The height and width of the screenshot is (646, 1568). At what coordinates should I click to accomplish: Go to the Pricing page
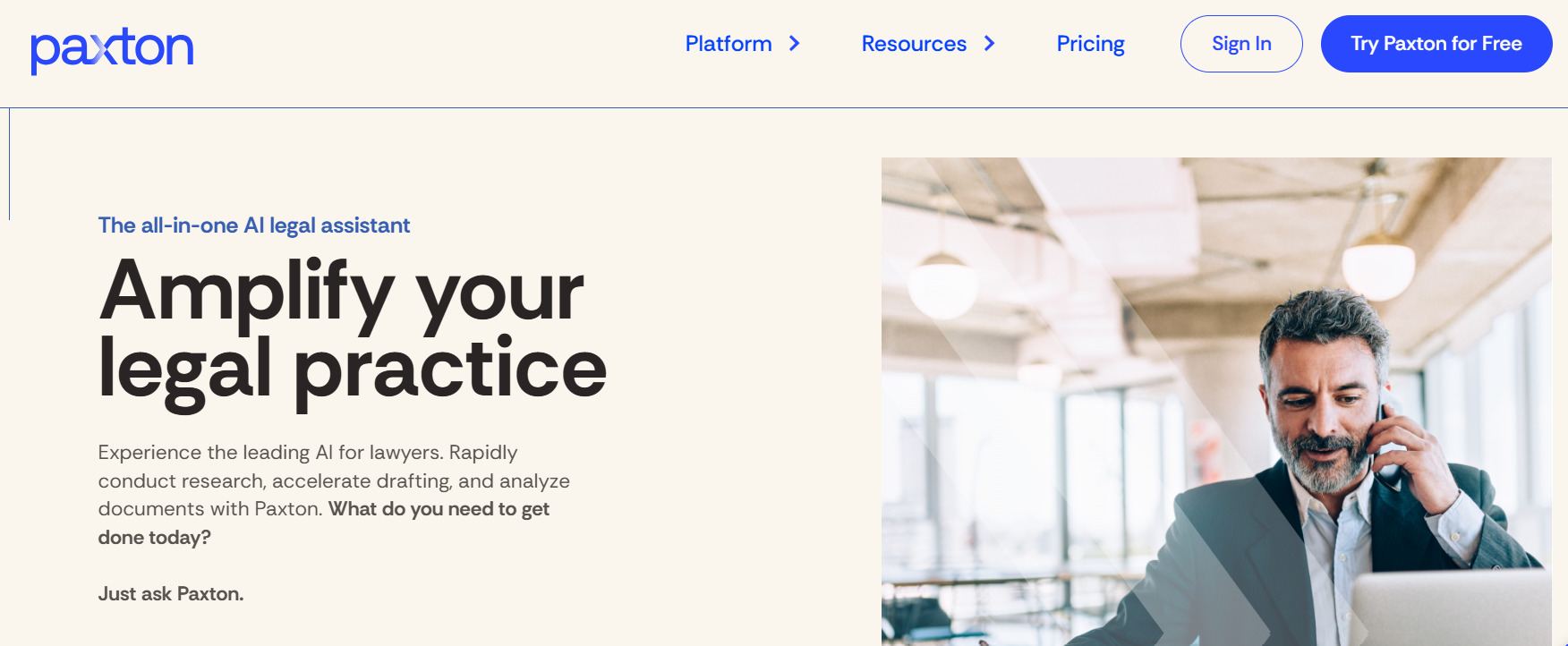click(x=1090, y=44)
